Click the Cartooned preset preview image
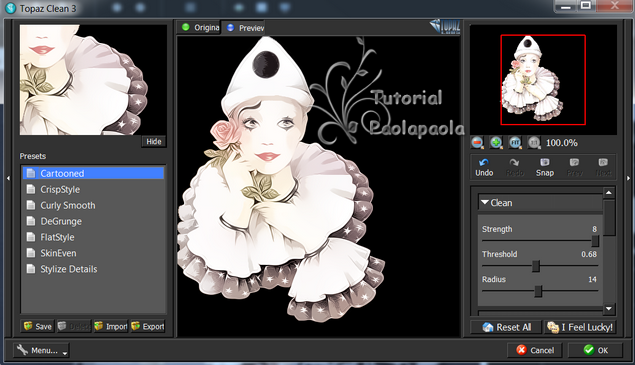The width and height of the screenshot is (635, 365). click(x=93, y=80)
